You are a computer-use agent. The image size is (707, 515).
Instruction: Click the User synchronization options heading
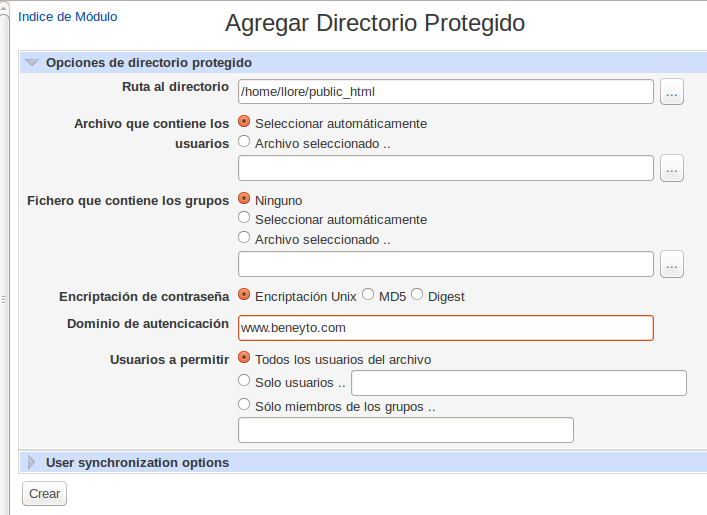click(x=138, y=463)
